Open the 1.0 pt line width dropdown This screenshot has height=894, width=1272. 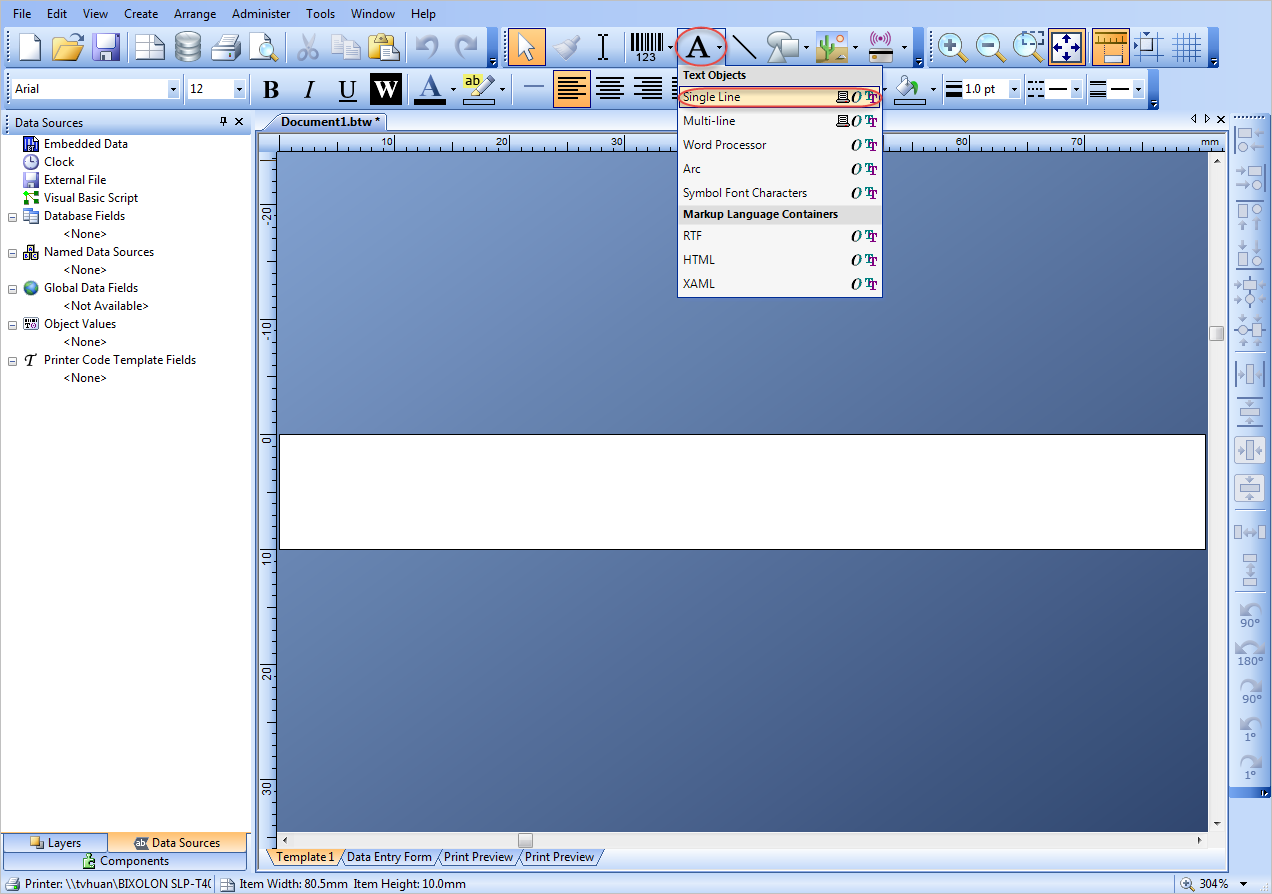pos(1014,89)
